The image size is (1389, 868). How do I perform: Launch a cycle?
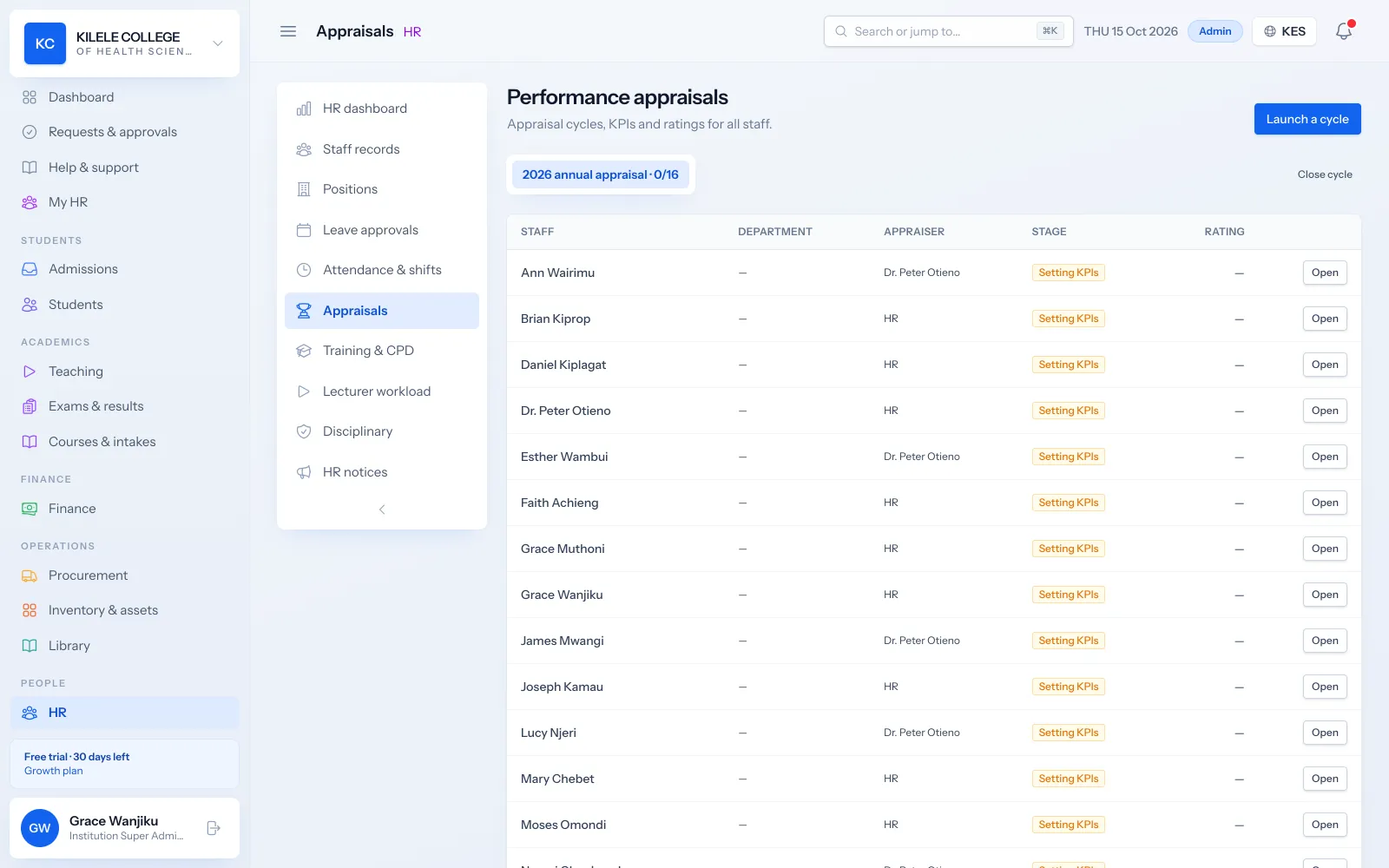coord(1307,119)
